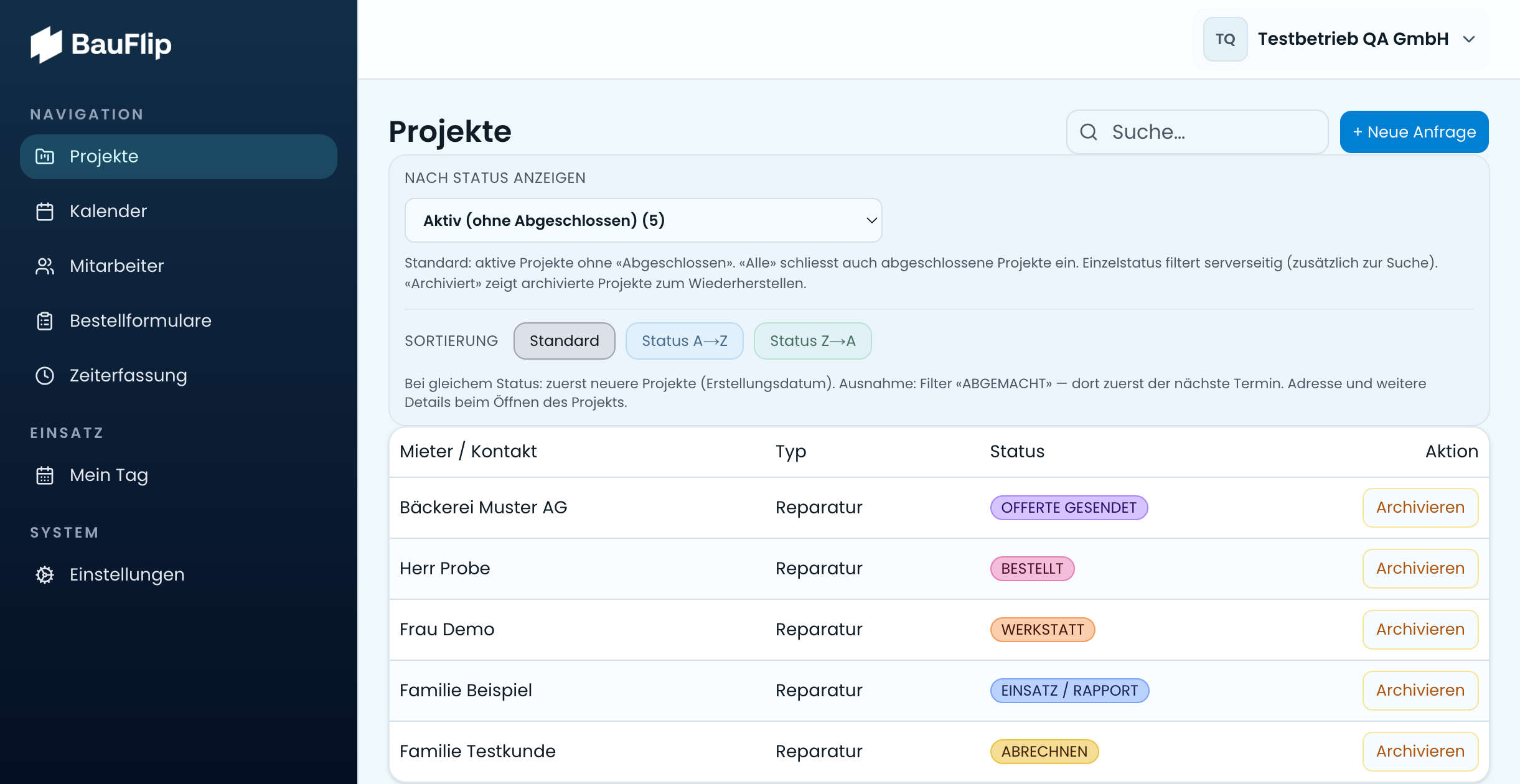
Task: Click the WERKSTATT status badge
Action: point(1043,630)
